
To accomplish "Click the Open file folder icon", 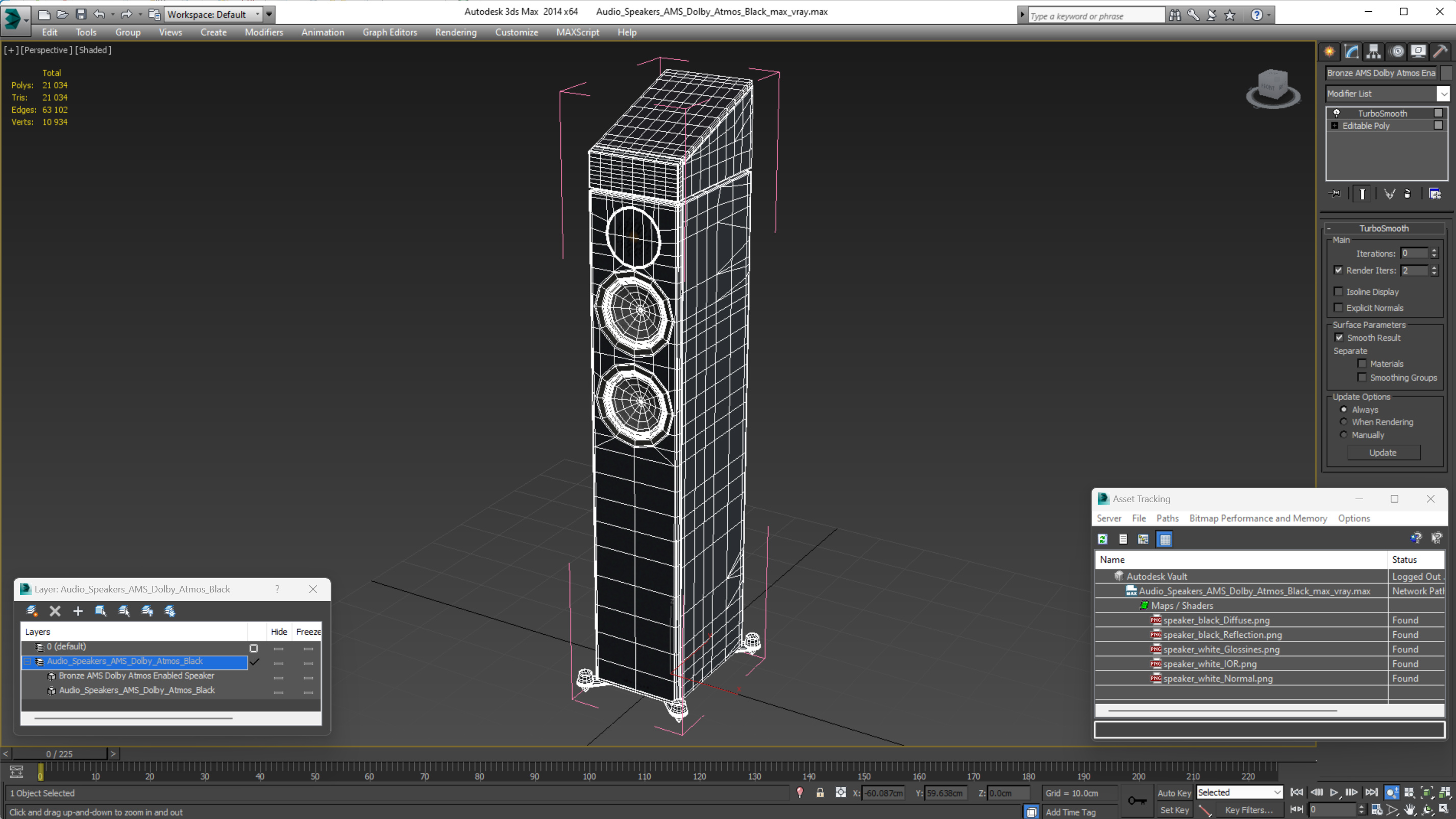I will click(x=62, y=14).
